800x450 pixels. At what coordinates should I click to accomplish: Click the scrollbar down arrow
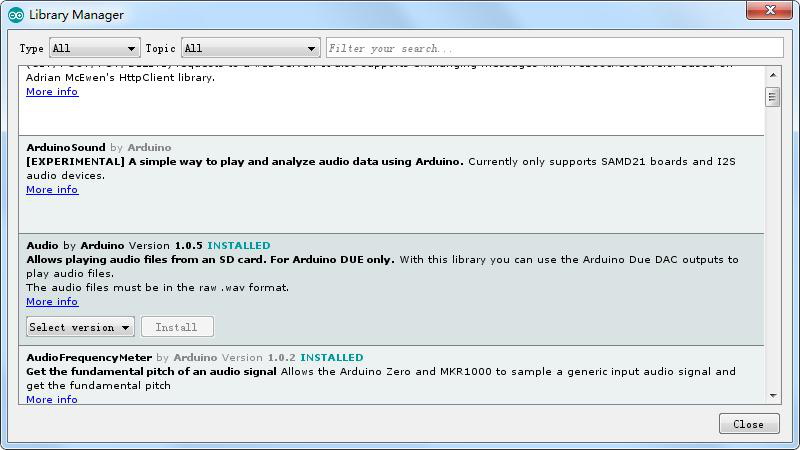click(x=773, y=396)
